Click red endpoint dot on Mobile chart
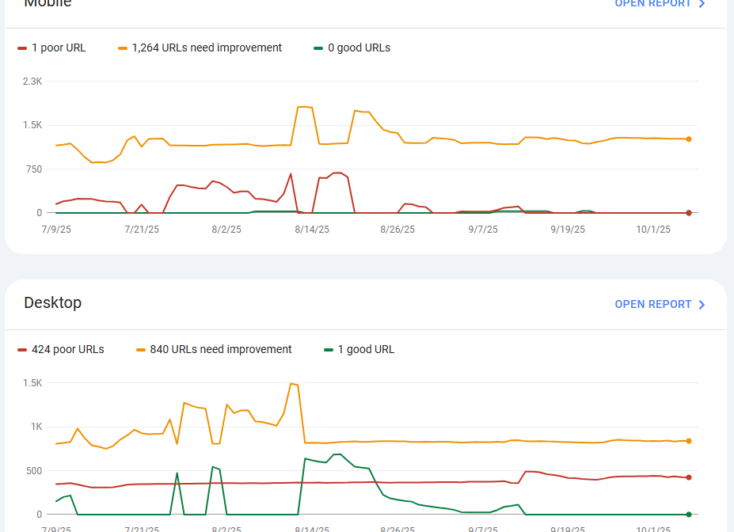 pos(689,212)
